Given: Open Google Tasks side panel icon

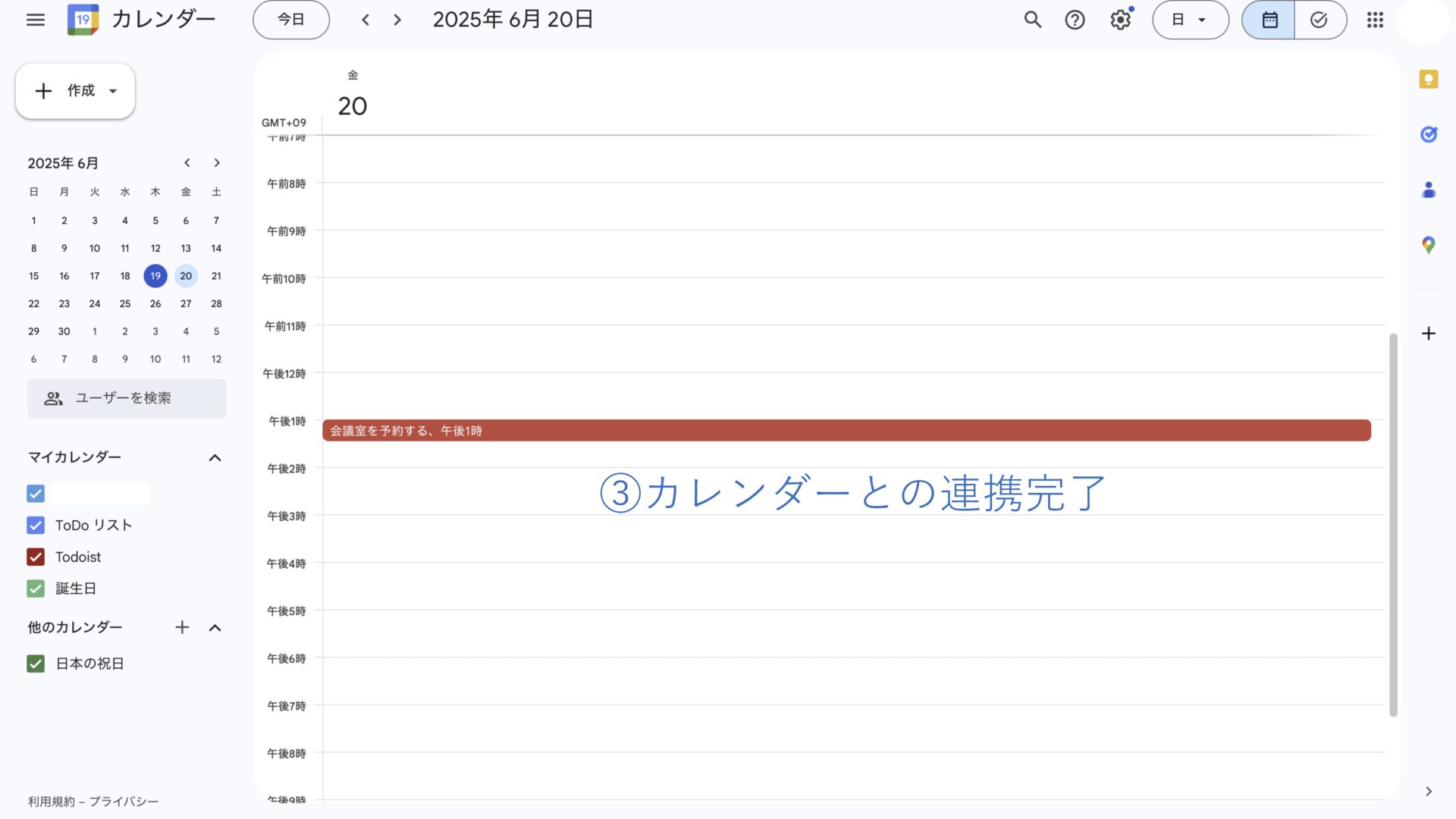Looking at the screenshot, I should pos(1429,134).
